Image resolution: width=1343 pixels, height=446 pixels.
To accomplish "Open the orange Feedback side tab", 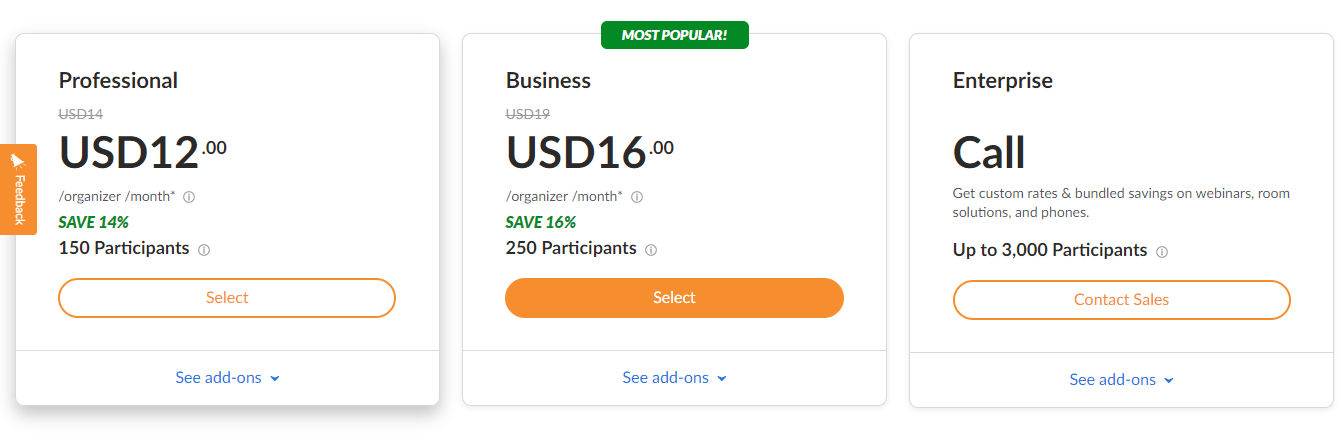I will [18, 189].
